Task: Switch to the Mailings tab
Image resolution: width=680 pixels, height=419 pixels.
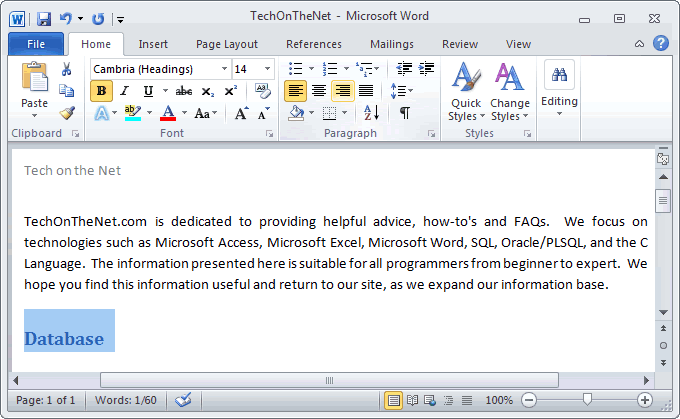Action: [x=392, y=44]
